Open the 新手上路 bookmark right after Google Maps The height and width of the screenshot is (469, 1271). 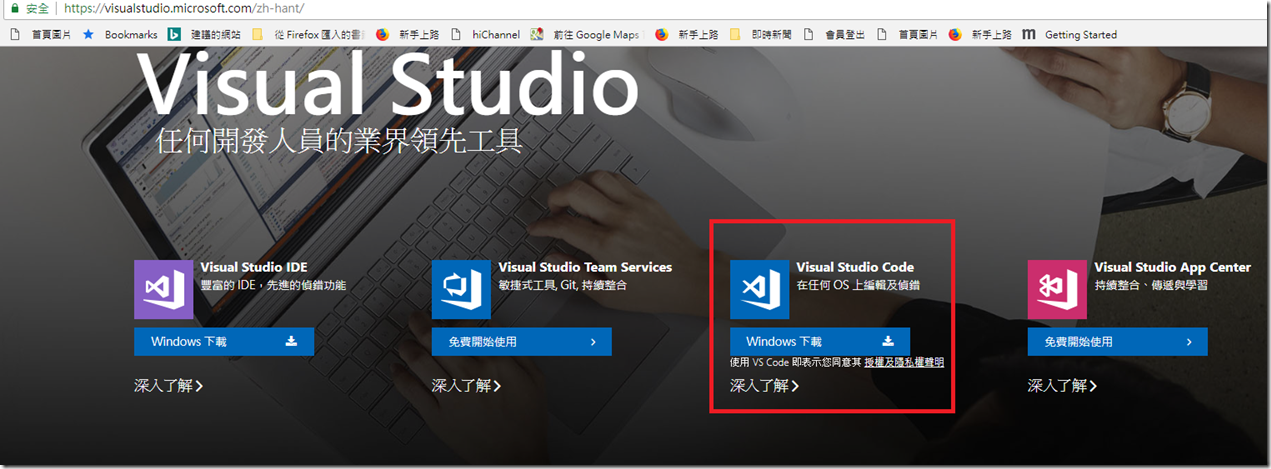point(687,34)
